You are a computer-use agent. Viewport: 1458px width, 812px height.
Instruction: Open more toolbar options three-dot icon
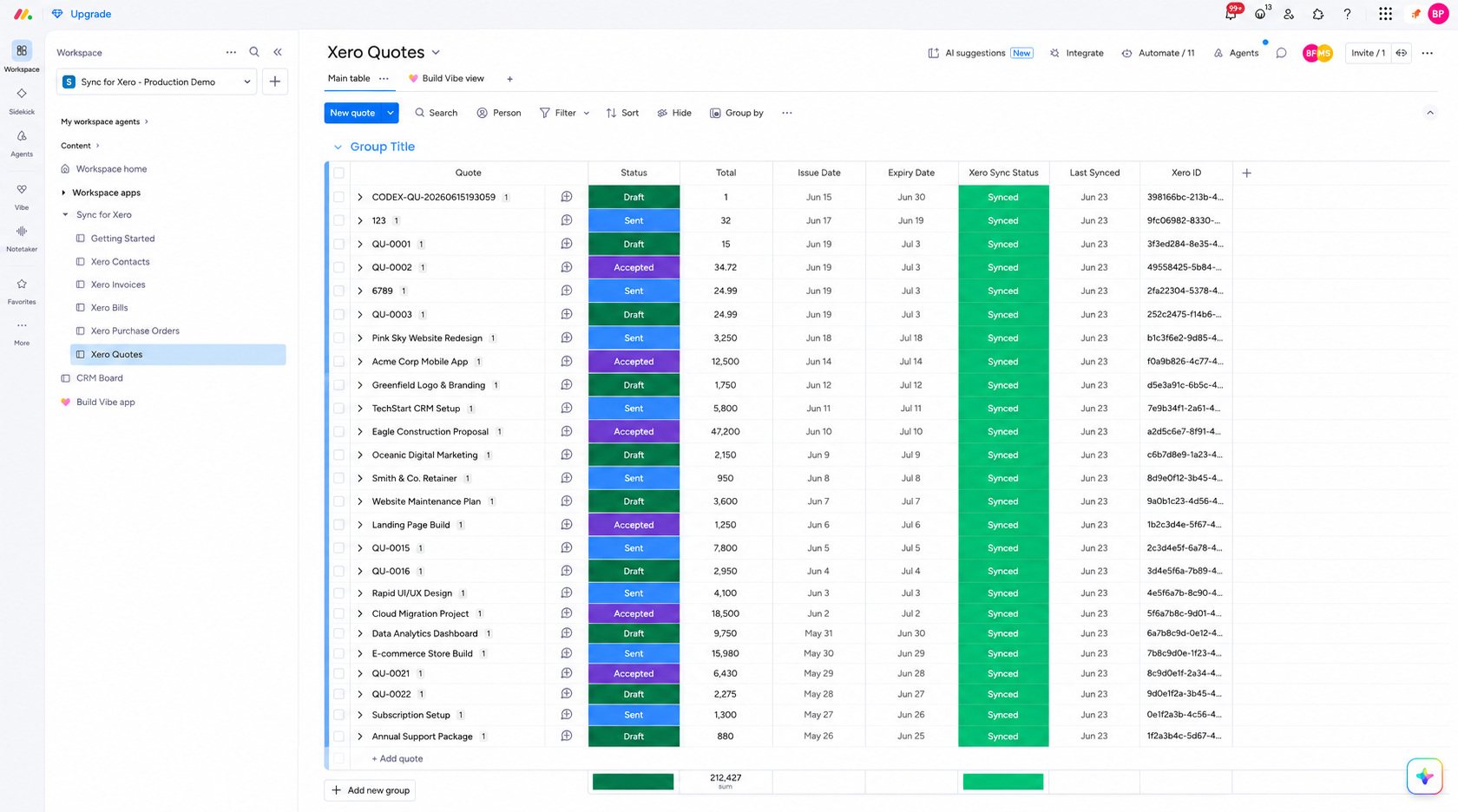pos(787,113)
